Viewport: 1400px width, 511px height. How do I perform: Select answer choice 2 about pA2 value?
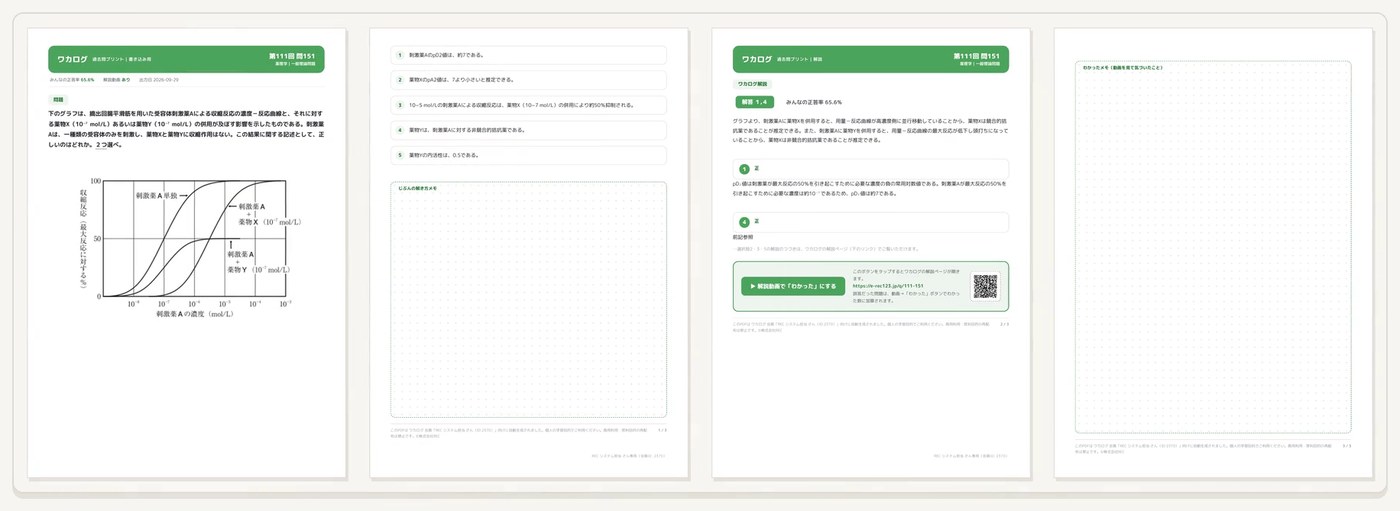529,80
